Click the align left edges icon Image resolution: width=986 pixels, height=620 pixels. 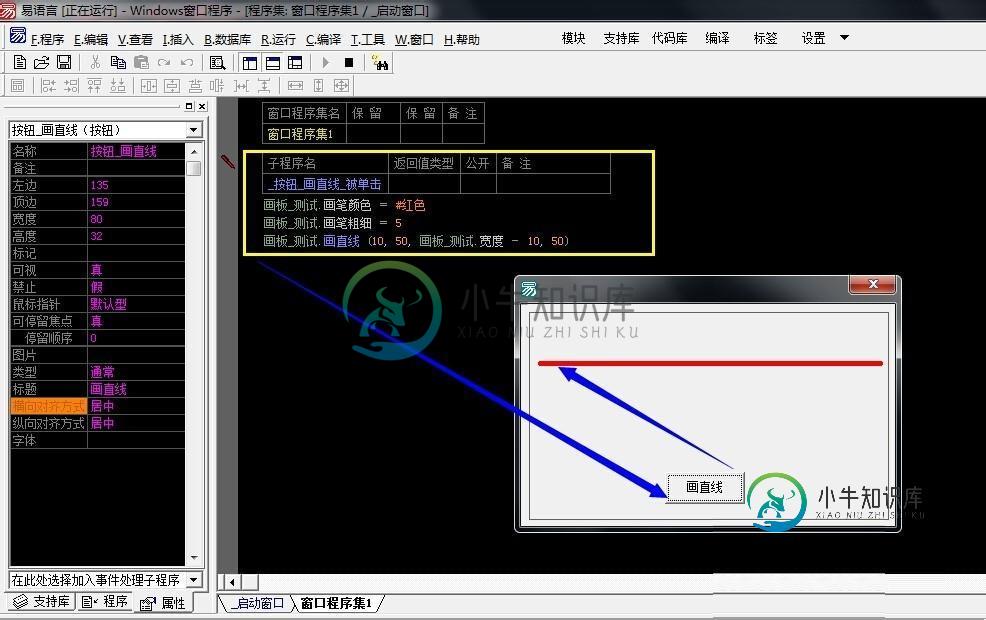tap(48, 86)
